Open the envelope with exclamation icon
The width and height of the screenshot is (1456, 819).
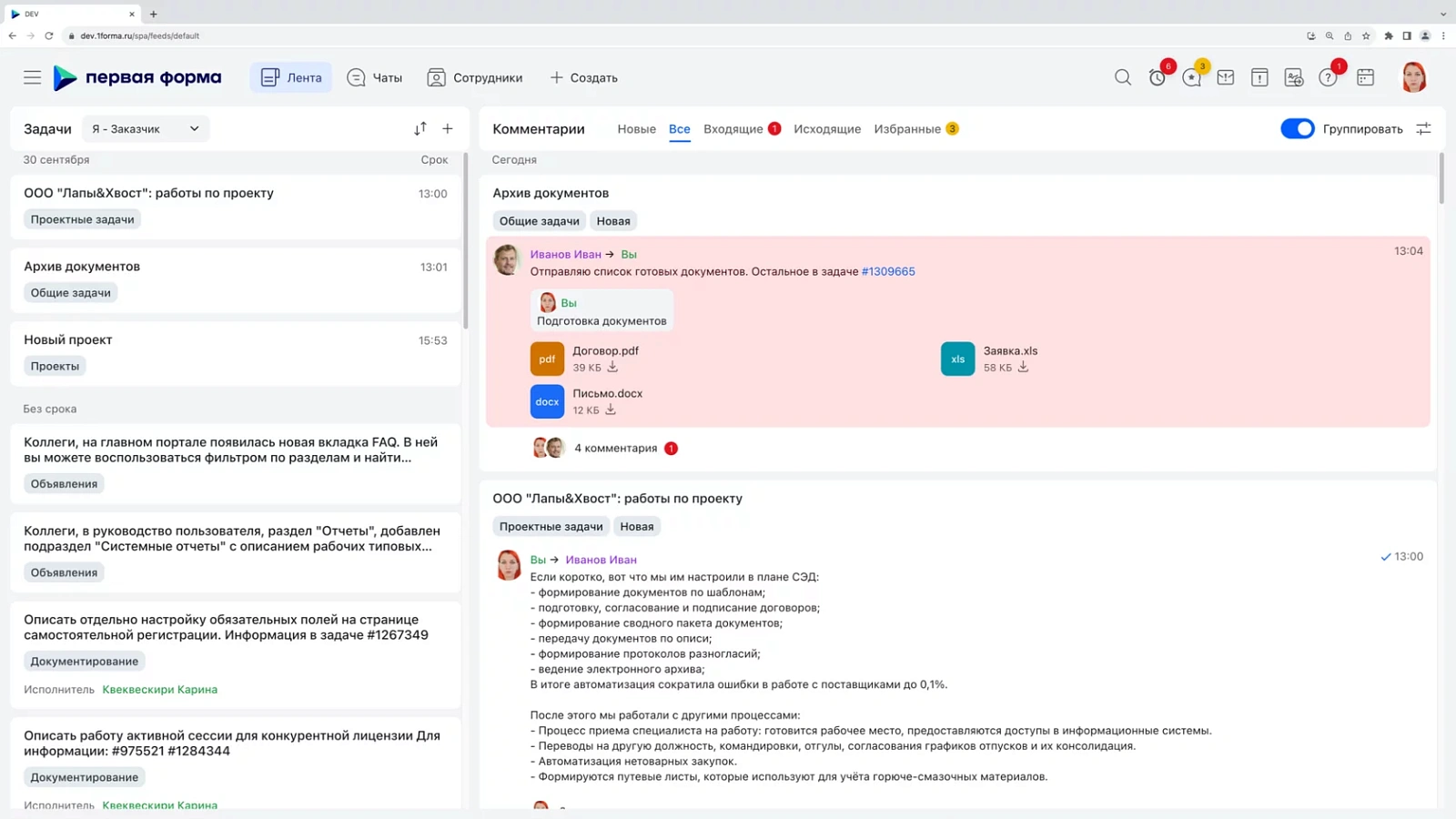pyautogui.click(x=1226, y=77)
